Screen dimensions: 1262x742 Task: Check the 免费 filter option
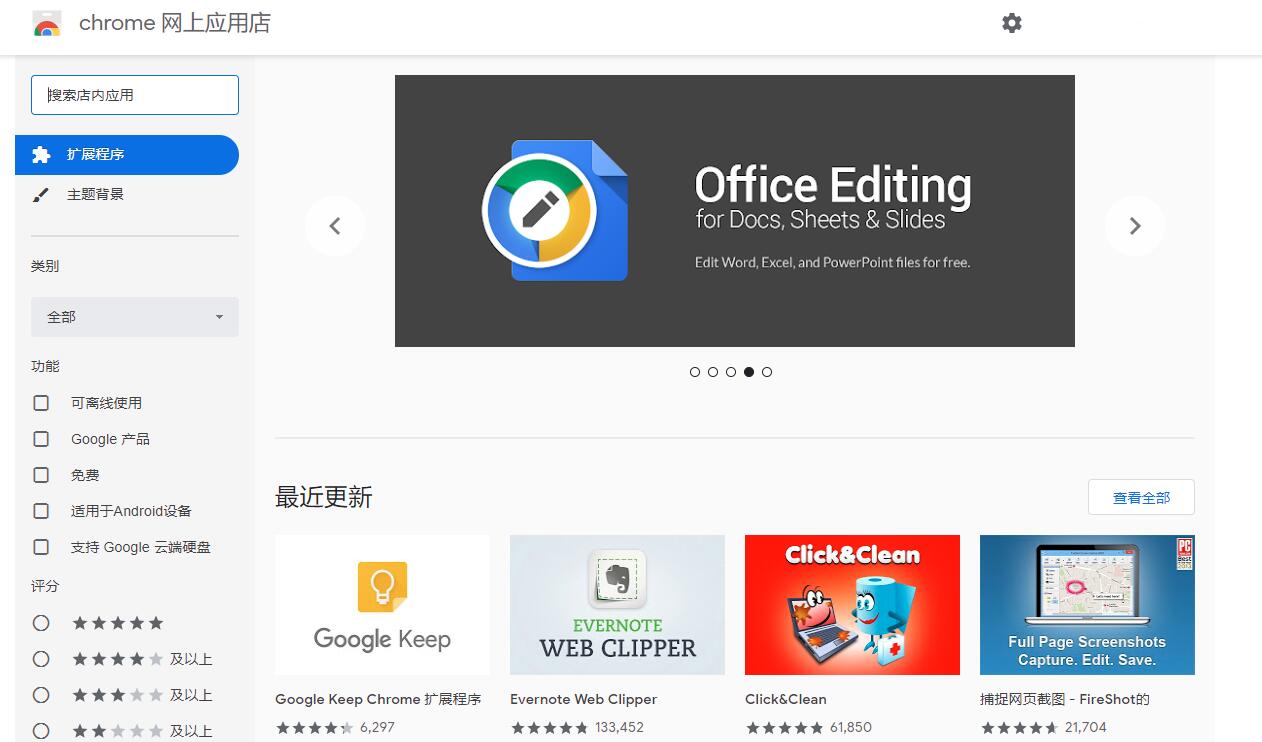click(41, 475)
